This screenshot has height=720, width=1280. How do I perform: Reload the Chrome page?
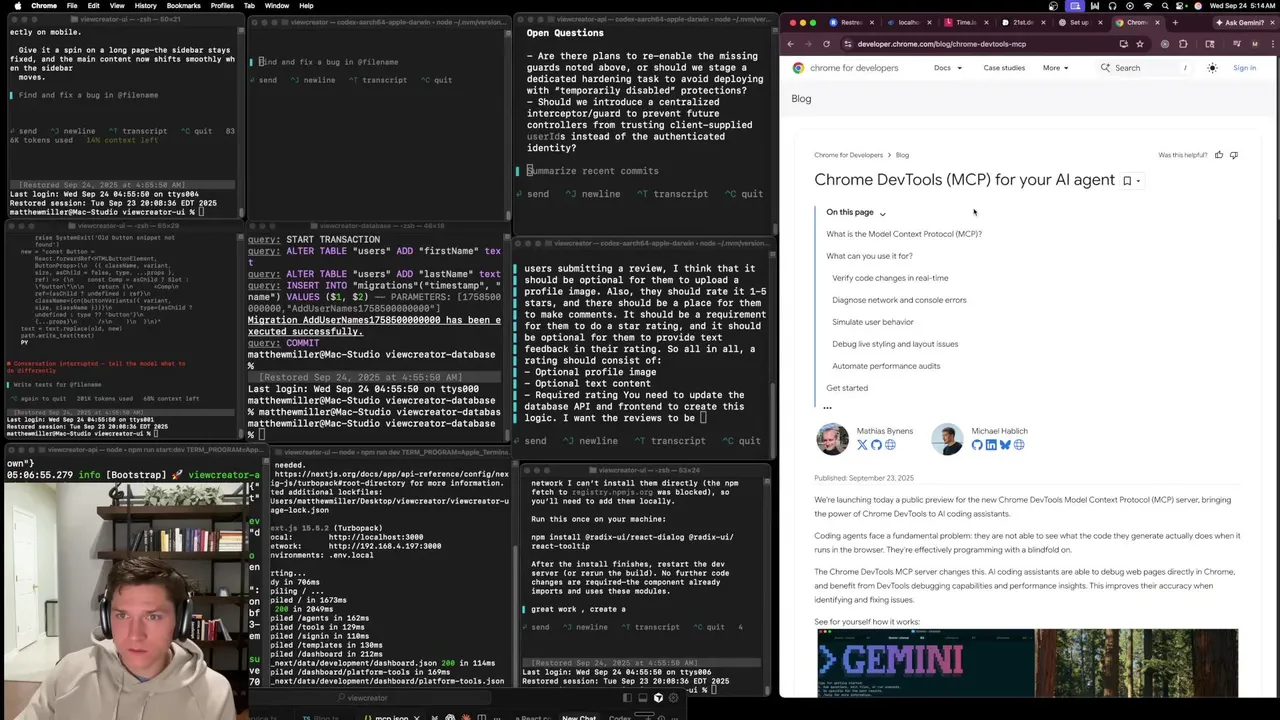[826, 44]
